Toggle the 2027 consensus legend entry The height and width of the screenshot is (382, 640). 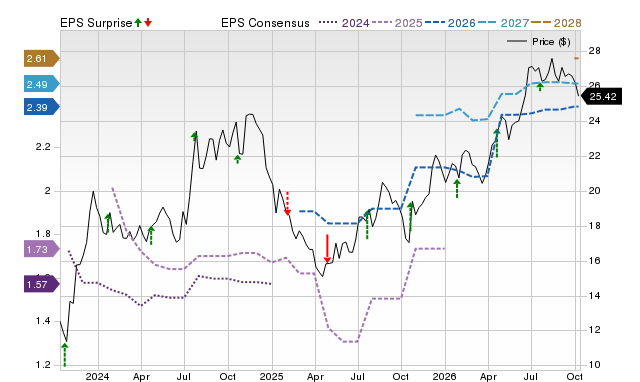click(x=504, y=23)
